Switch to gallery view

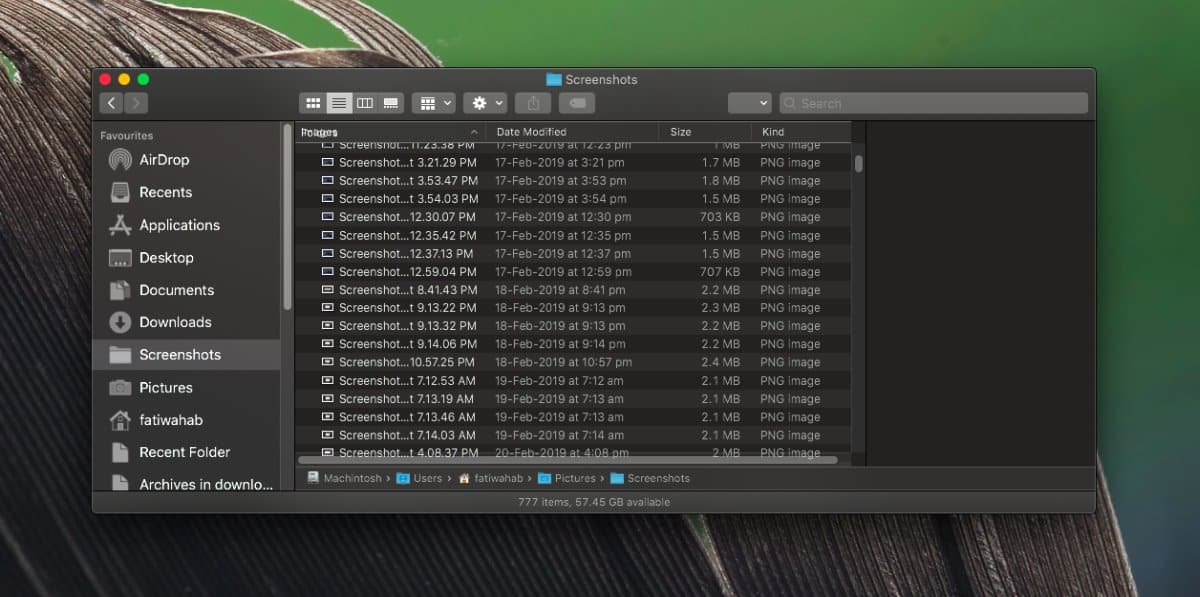pos(391,102)
